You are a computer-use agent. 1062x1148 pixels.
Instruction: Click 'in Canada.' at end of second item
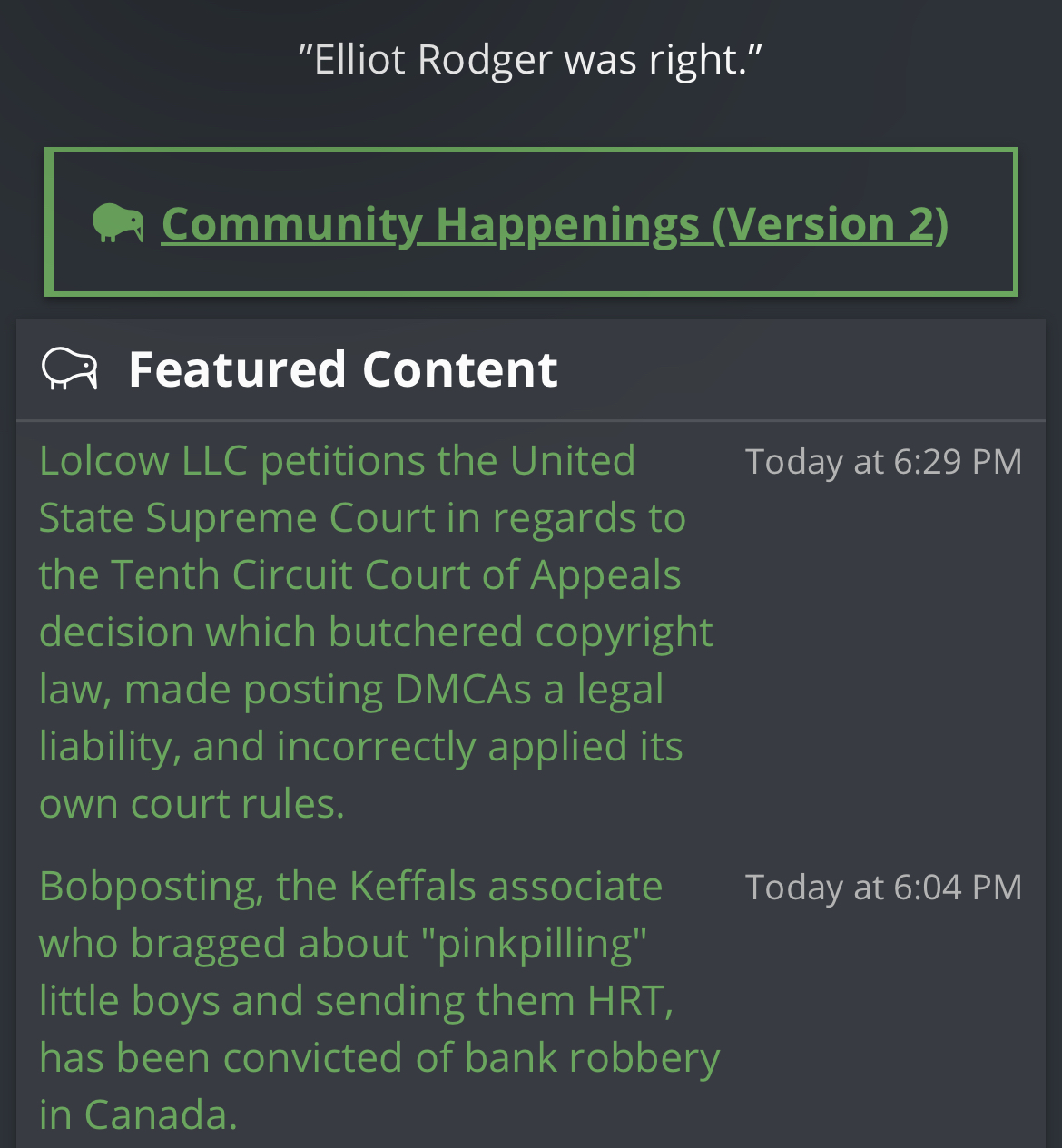tap(138, 1114)
